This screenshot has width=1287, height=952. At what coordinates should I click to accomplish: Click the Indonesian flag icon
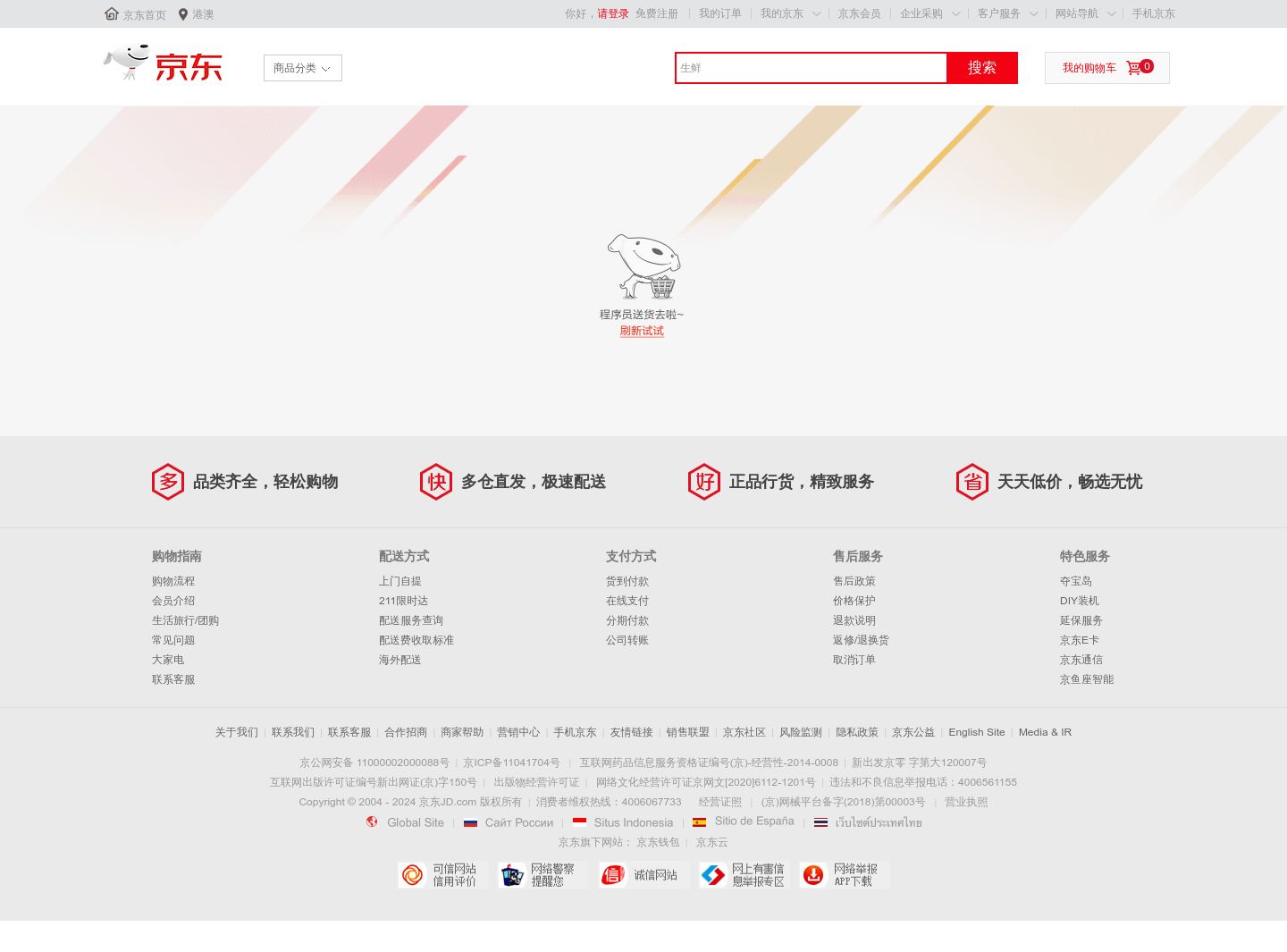point(579,821)
